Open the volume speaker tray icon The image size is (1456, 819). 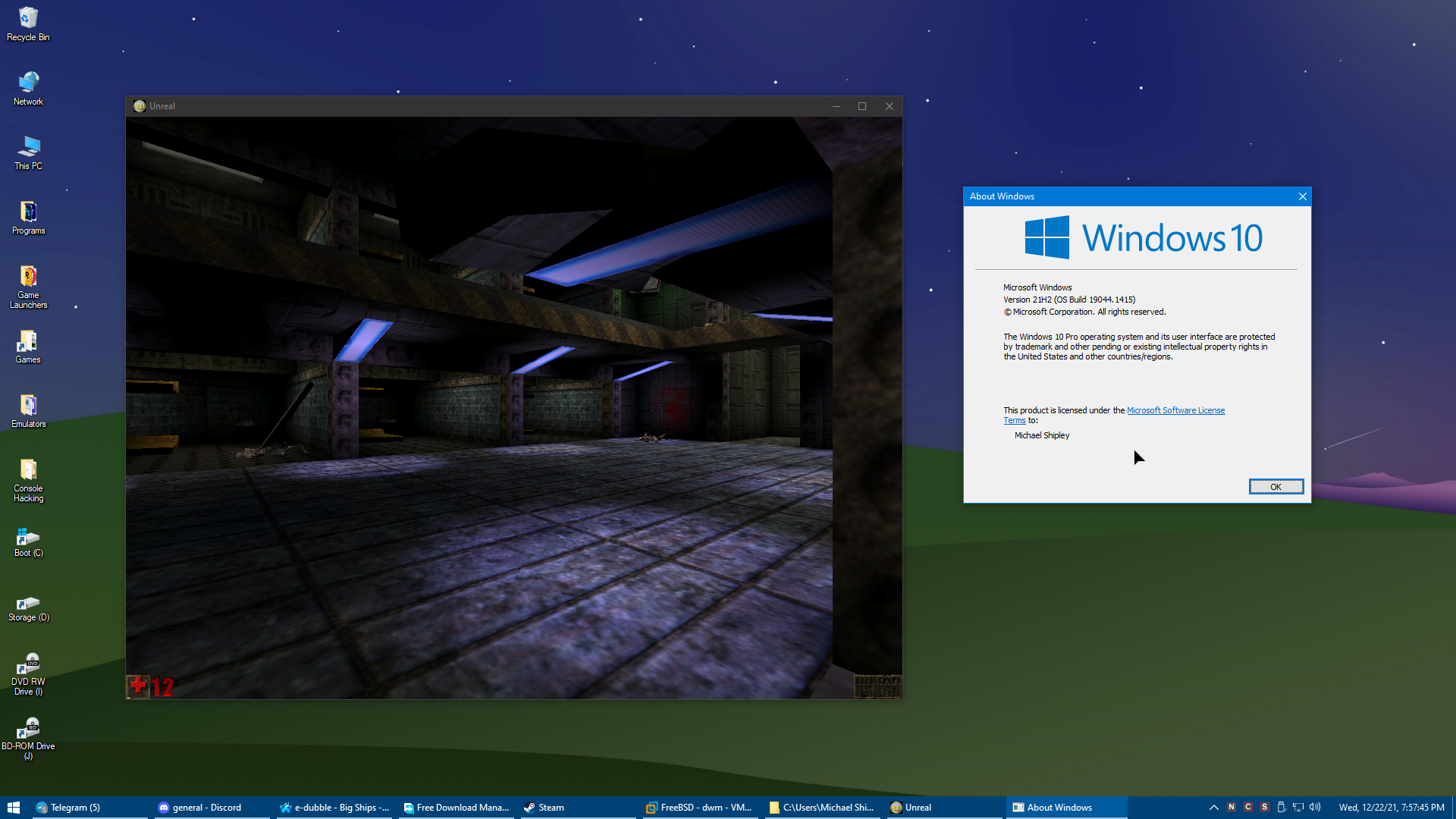(1315, 808)
